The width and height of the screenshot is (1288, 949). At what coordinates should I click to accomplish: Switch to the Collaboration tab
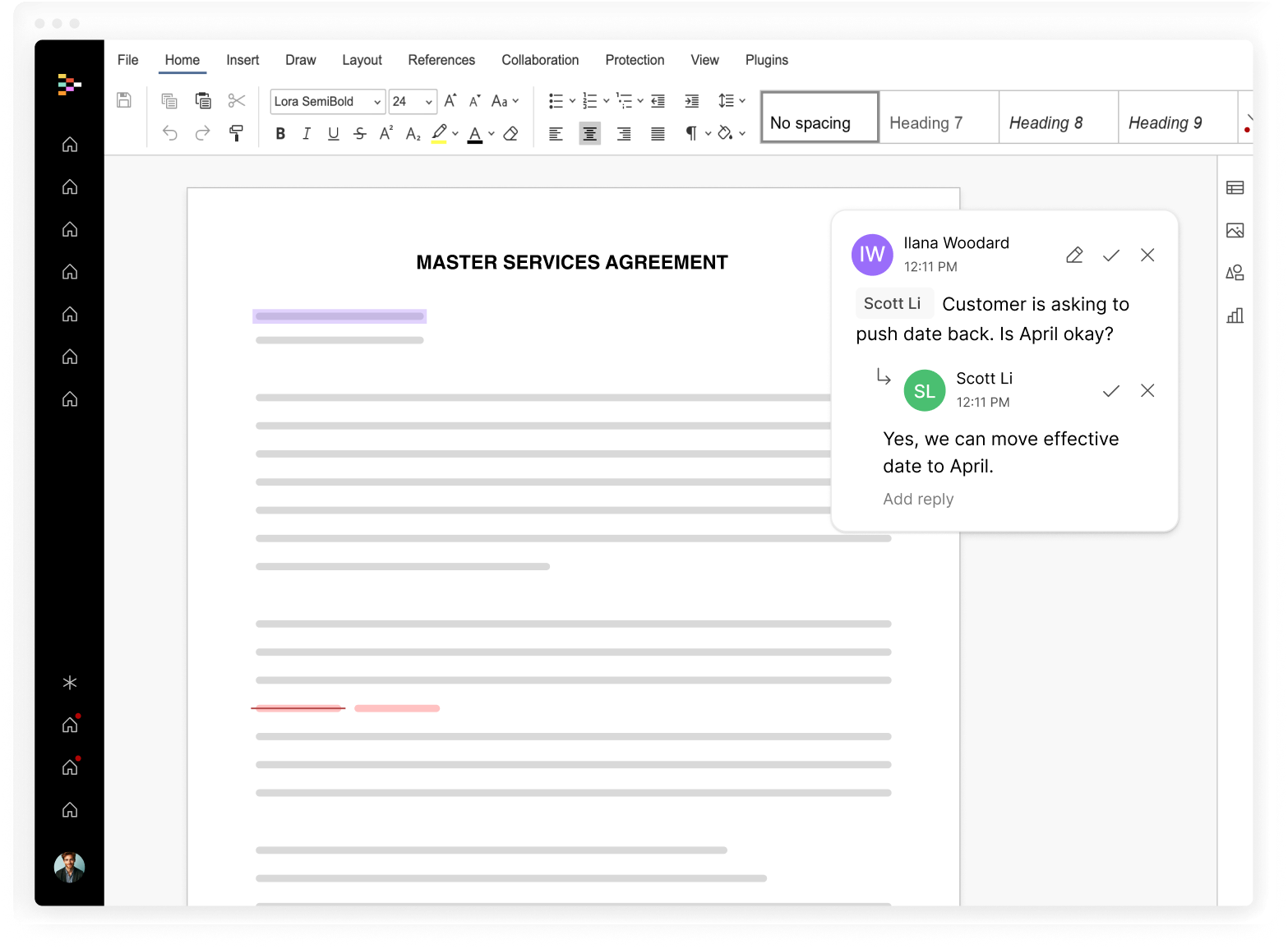click(x=540, y=60)
